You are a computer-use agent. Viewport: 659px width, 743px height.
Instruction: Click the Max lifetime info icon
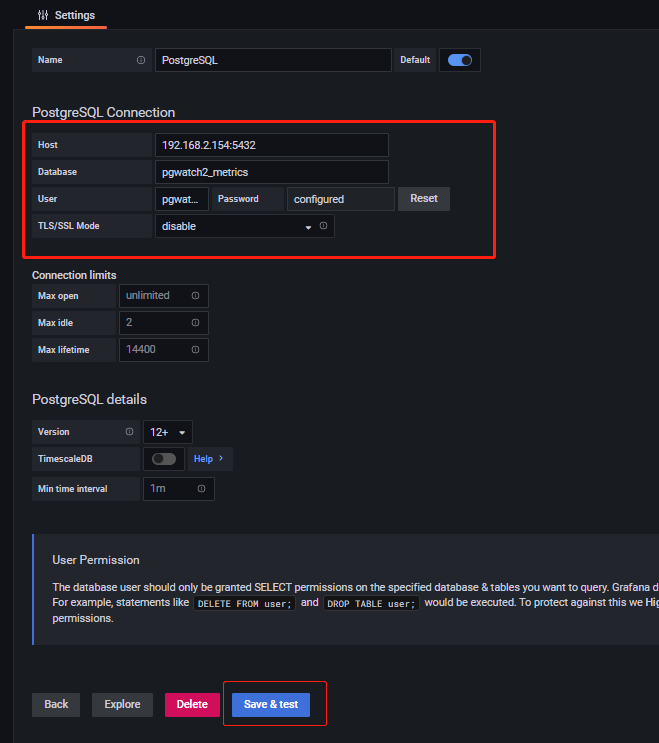click(195, 350)
